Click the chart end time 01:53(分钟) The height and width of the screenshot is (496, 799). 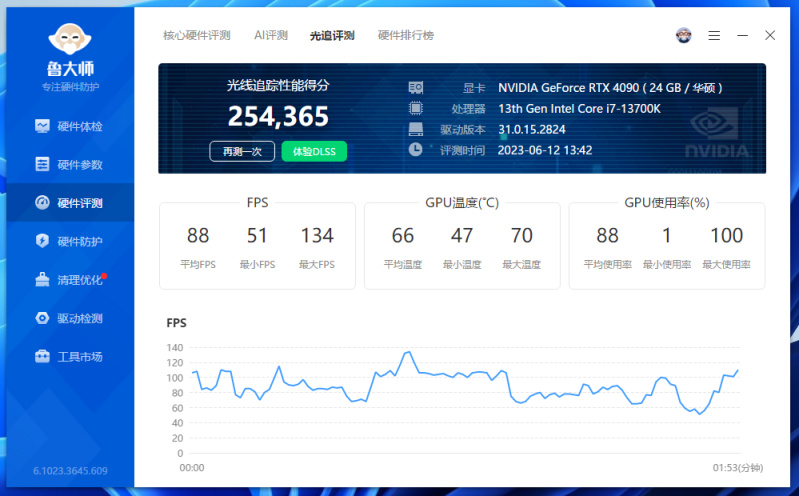737,467
